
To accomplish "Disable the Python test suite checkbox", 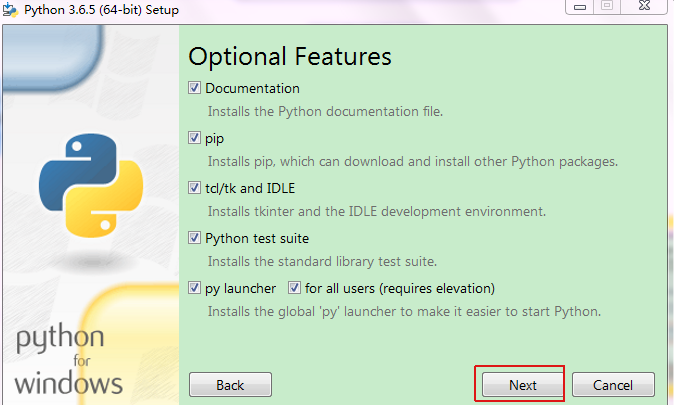I will coord(194,238).
